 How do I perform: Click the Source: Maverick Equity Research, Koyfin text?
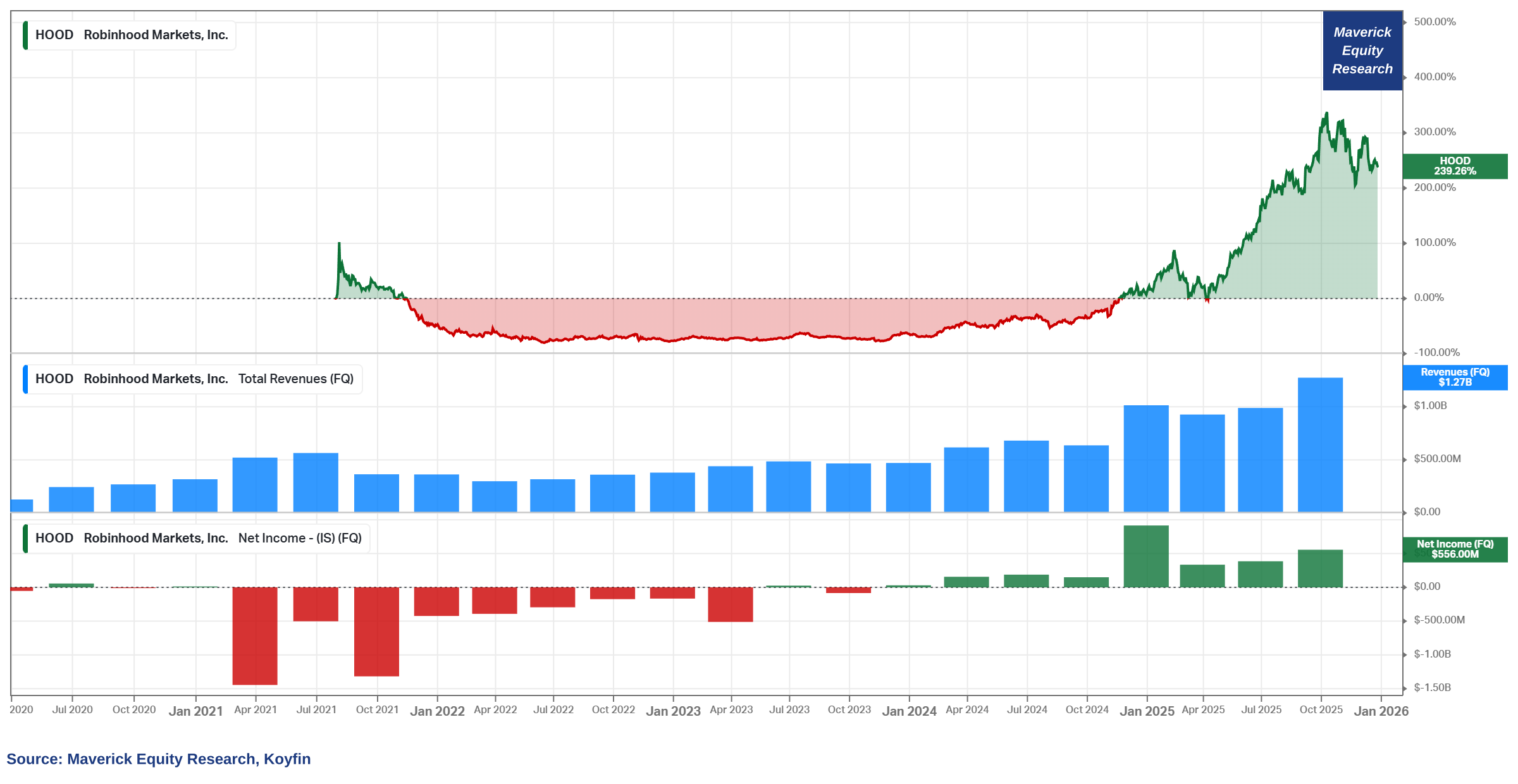point(159,759)
